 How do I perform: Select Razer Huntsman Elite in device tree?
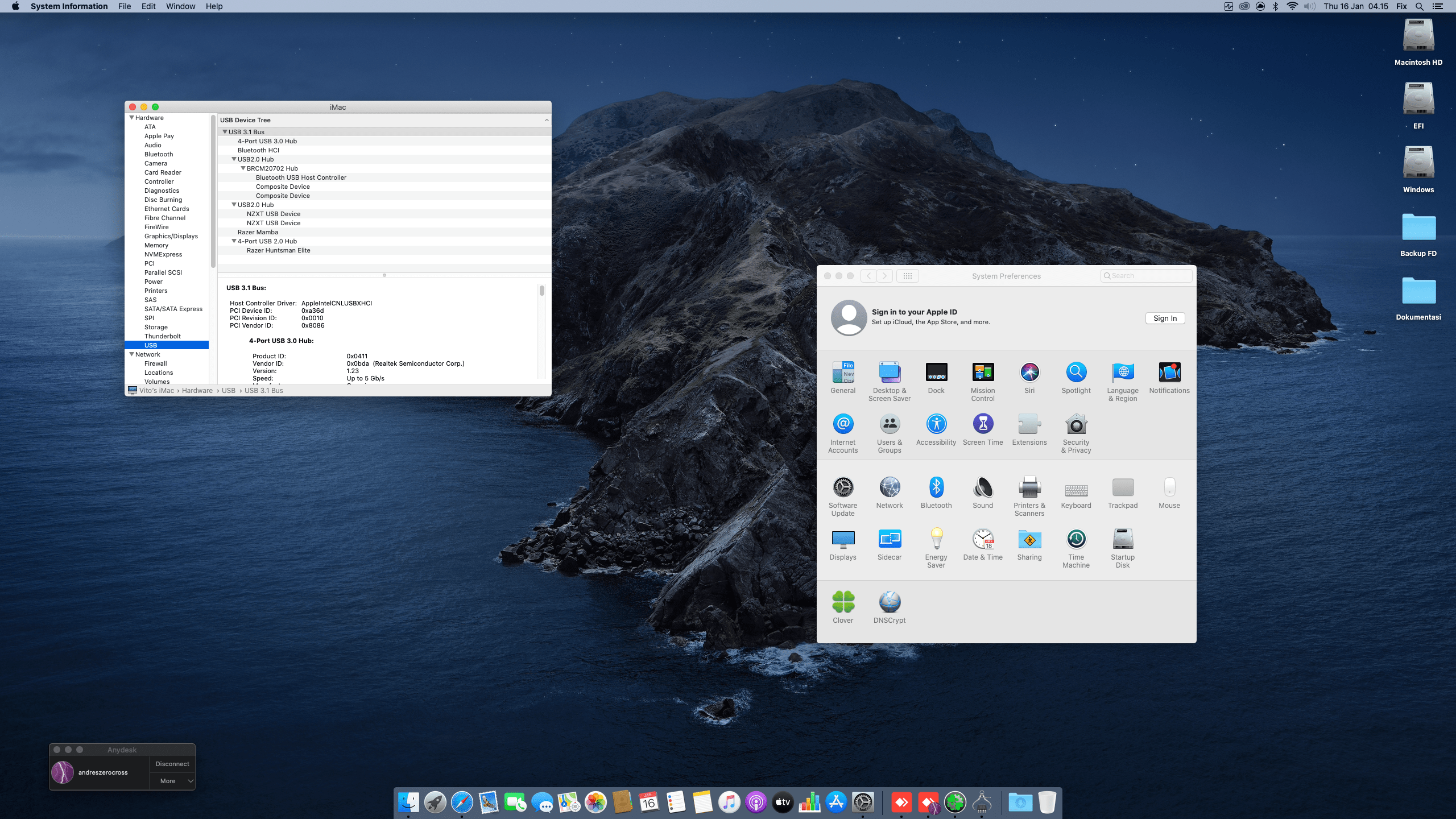pos(278,250)
